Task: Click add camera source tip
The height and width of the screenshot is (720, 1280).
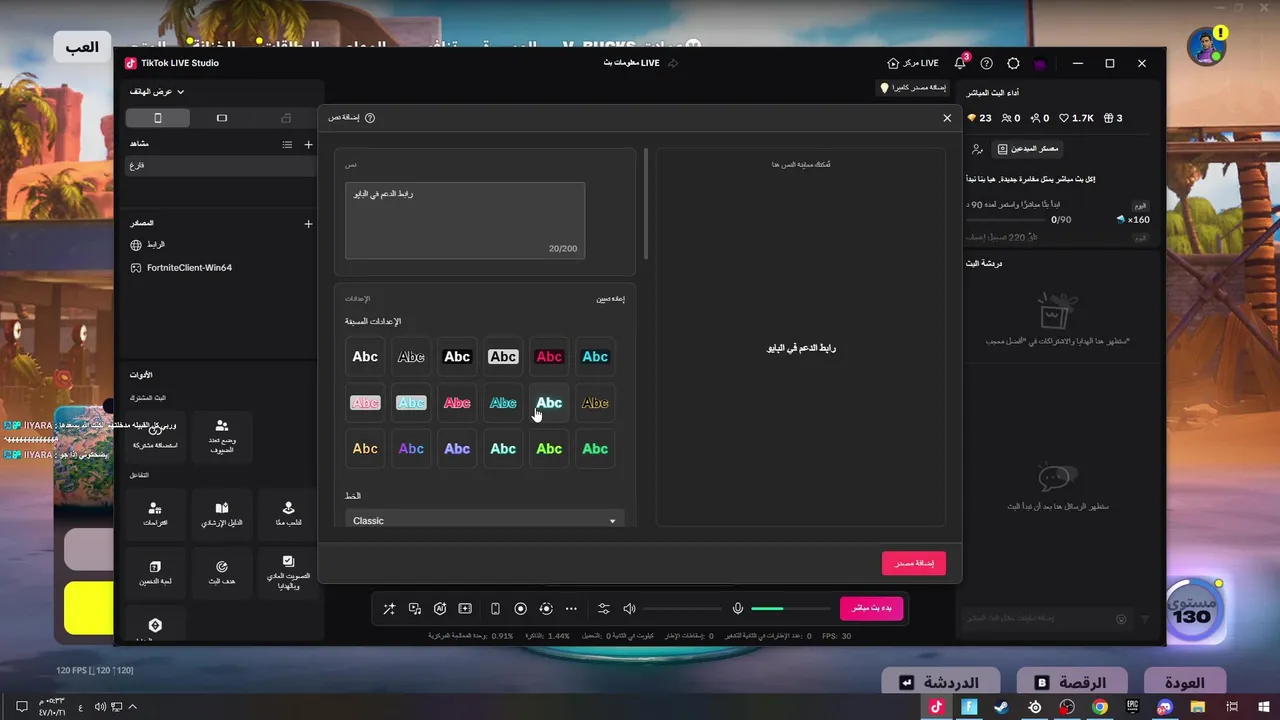Action: pos(912,88)
